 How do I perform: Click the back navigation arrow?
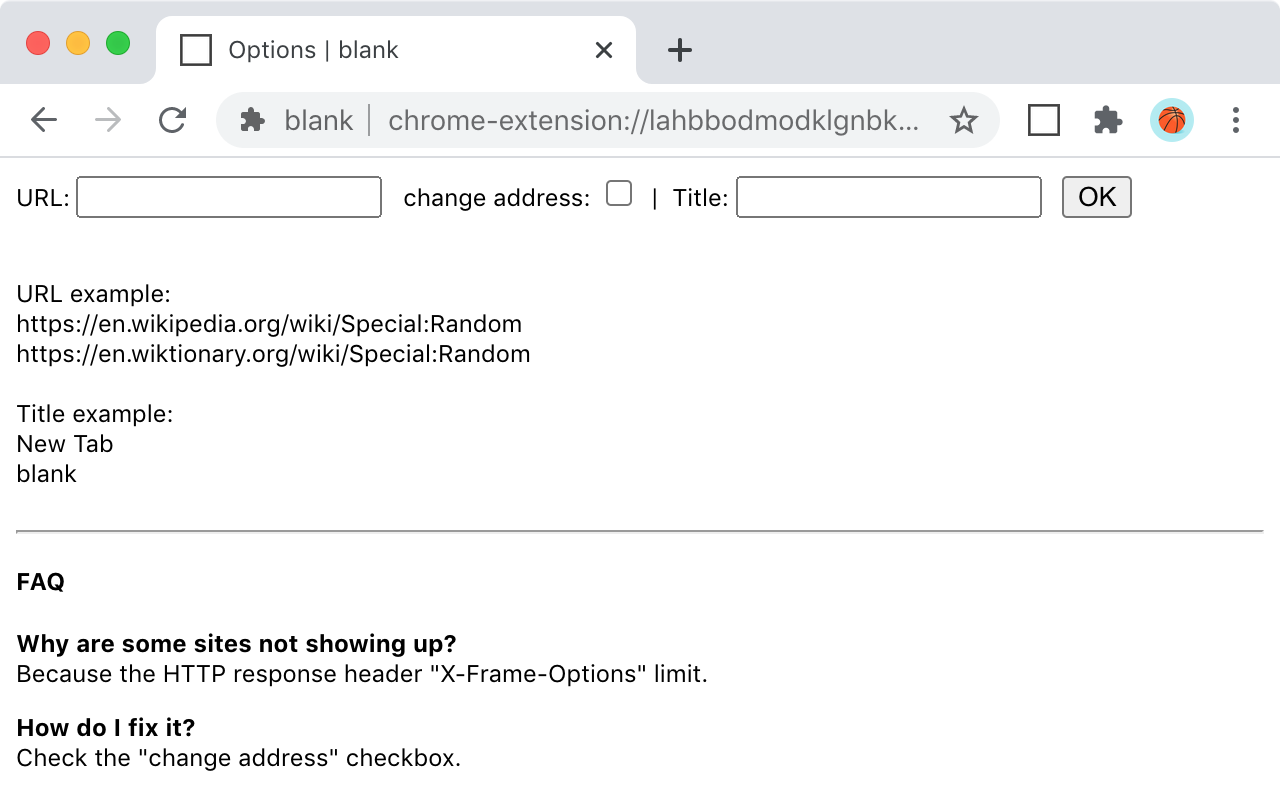coord(44,120)
